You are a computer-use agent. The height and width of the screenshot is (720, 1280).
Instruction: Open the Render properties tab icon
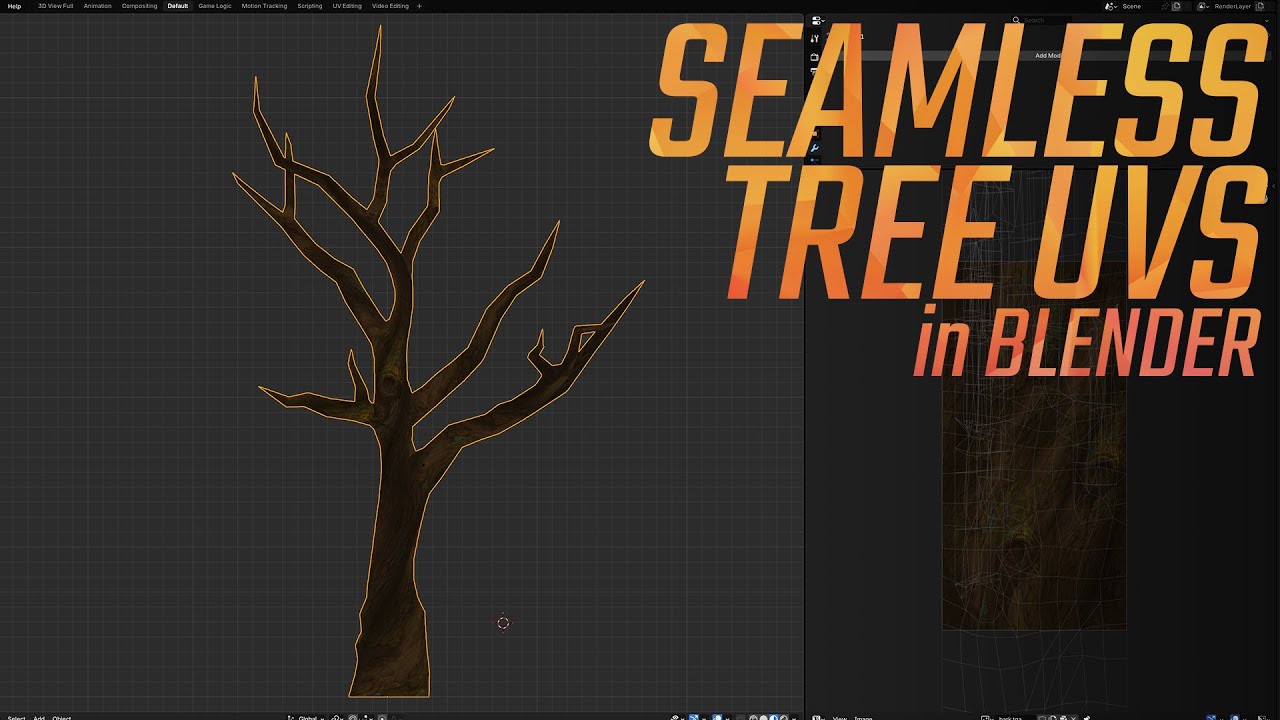point(815,57)
